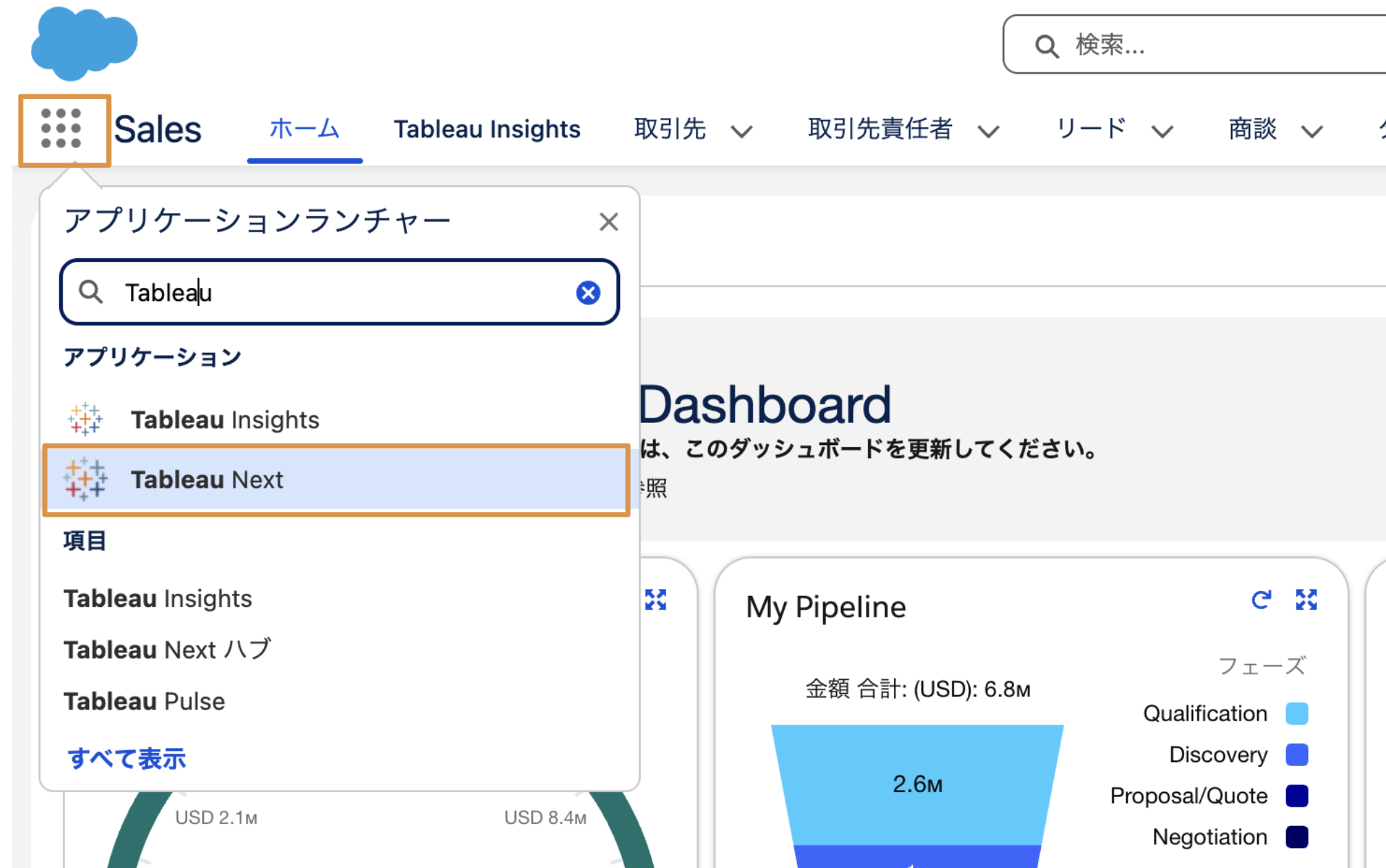Open the 商談 tab dropdown chevron

(x=1312, y=131)
